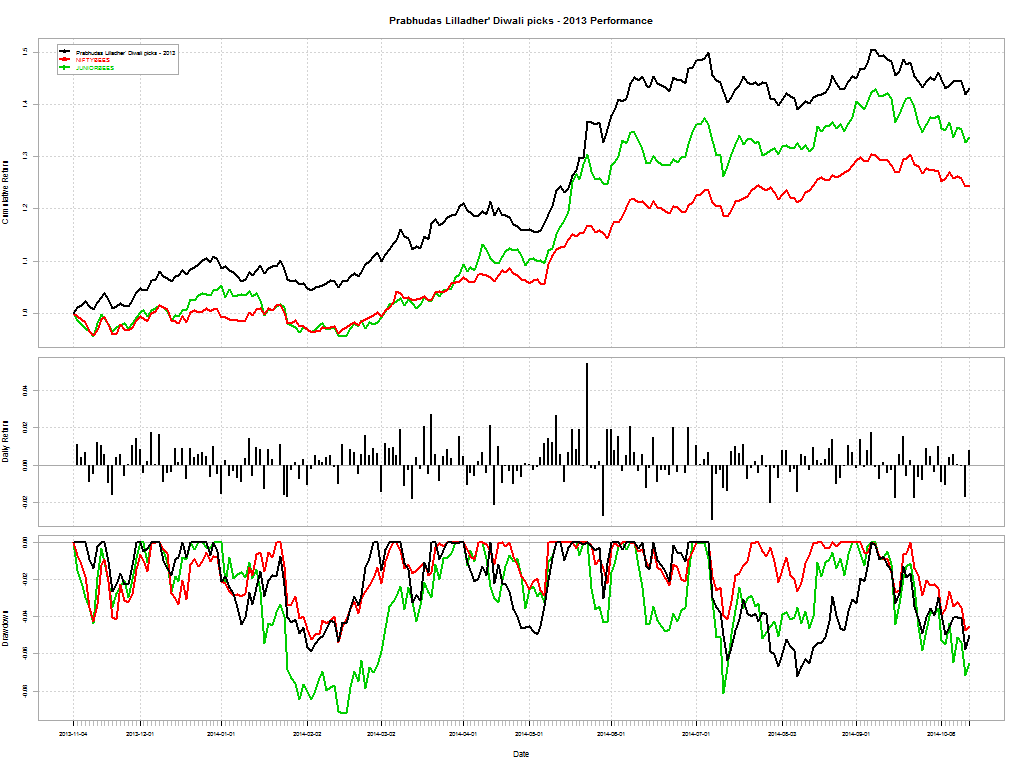
Task: Click the green JUNIORBEES legend label
Action: (x=95, y=68)
